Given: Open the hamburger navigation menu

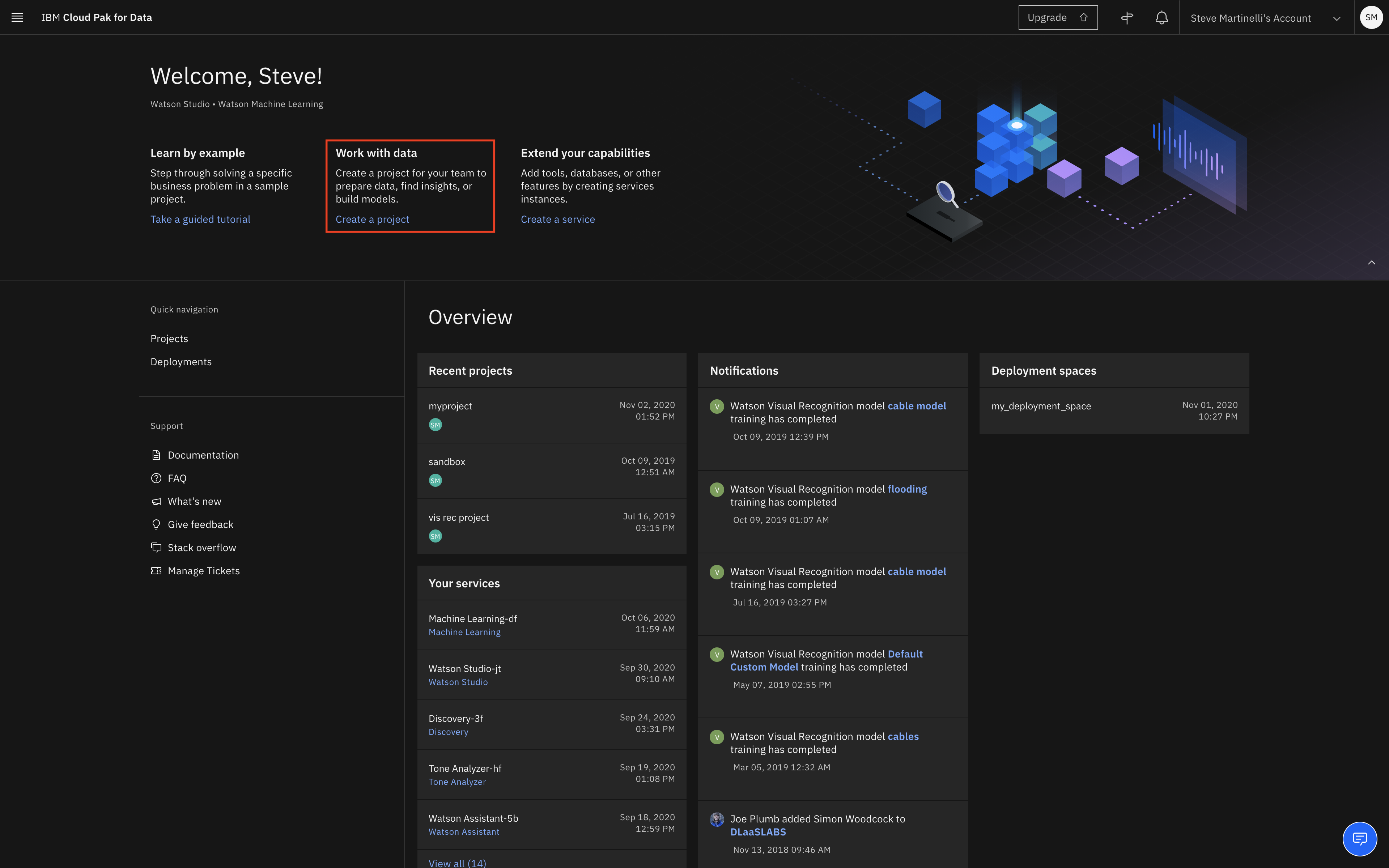Looking at the screenshot, I should point(17,17).
